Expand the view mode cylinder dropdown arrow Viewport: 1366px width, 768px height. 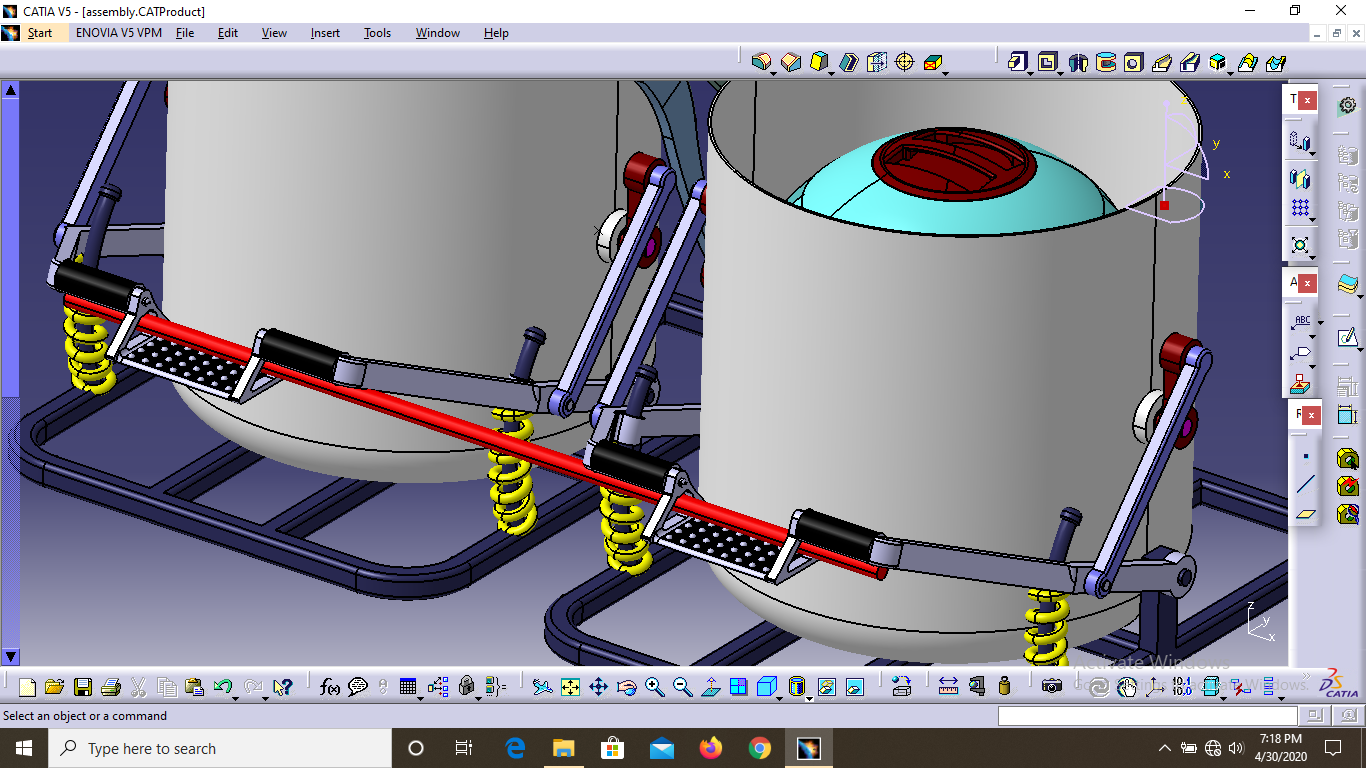coord(808,695)
